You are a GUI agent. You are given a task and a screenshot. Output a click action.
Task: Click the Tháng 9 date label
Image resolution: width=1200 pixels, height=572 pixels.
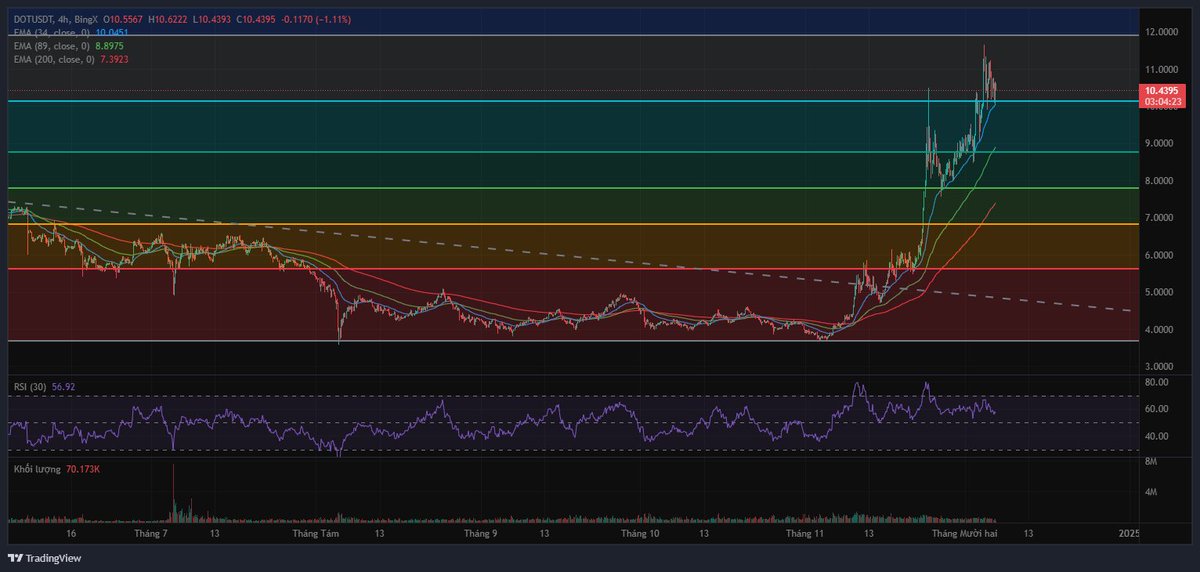click(x=481, y=535)
